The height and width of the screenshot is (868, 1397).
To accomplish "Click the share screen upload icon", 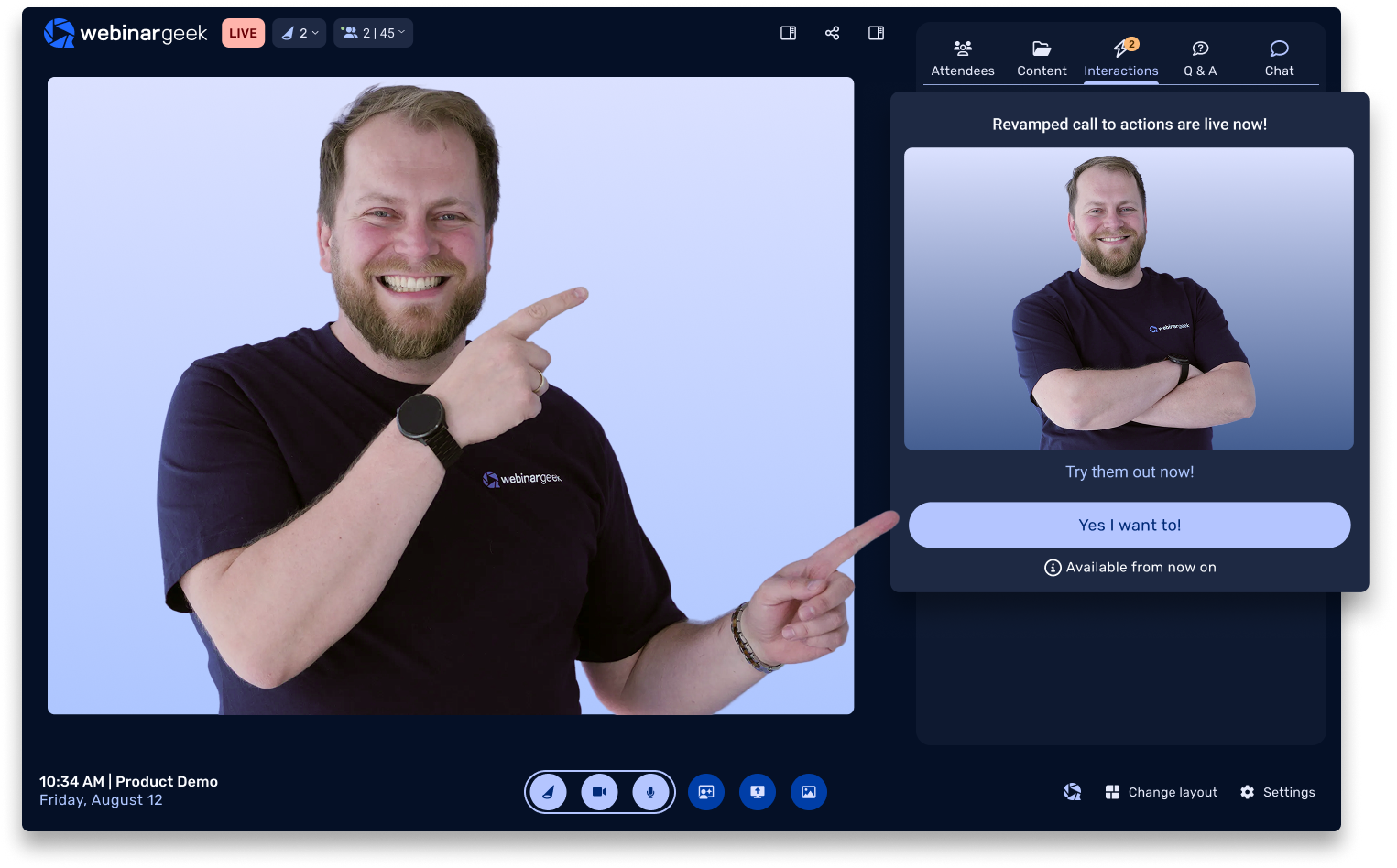I will 758,792.
